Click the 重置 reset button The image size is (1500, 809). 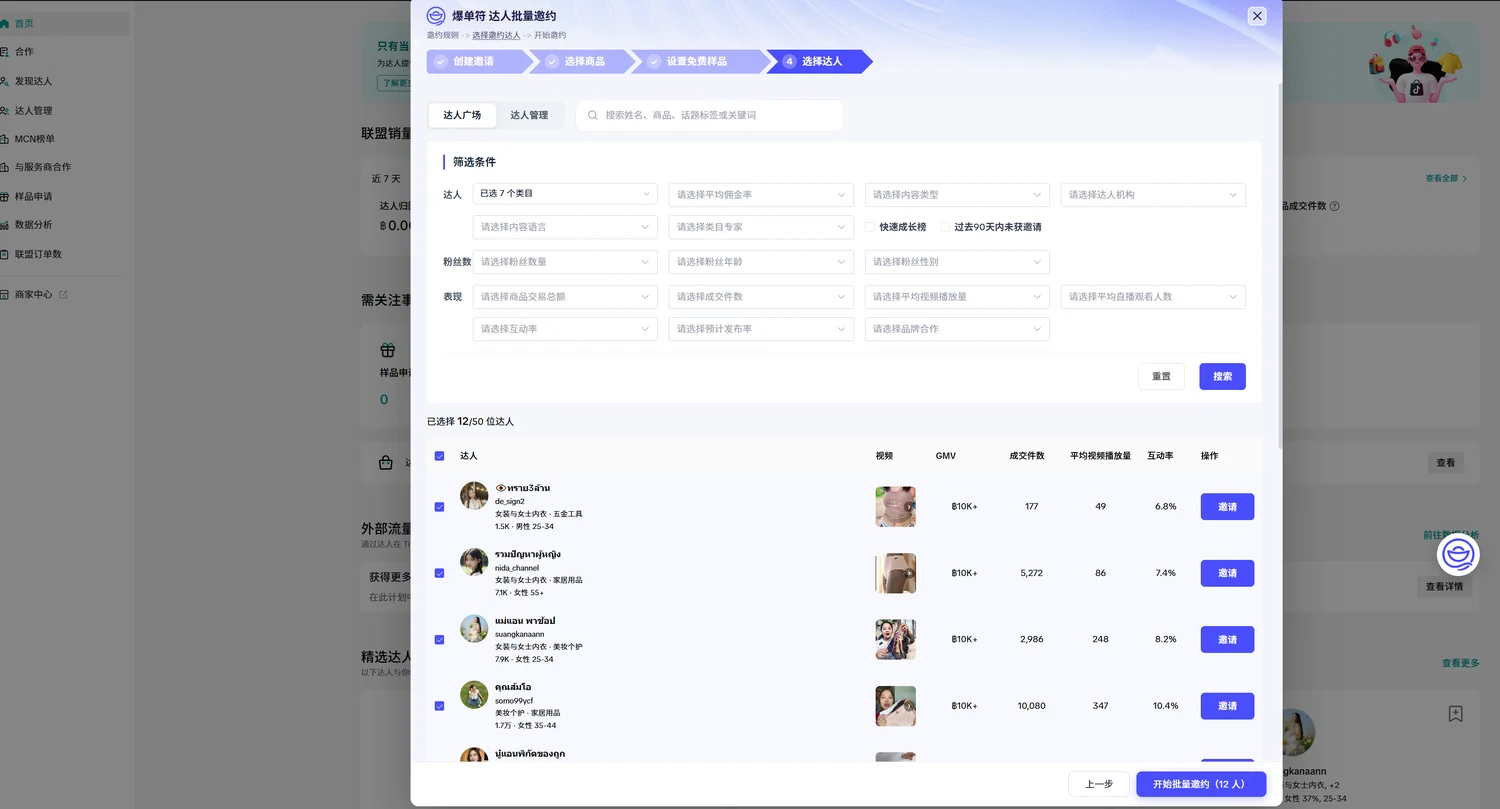pos(1161,376)
